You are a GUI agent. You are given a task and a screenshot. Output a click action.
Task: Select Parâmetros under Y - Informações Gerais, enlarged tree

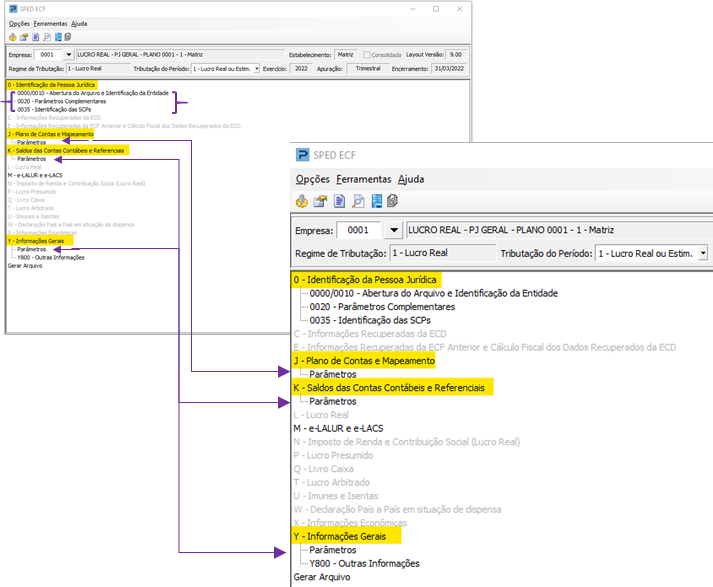[333, 550]
